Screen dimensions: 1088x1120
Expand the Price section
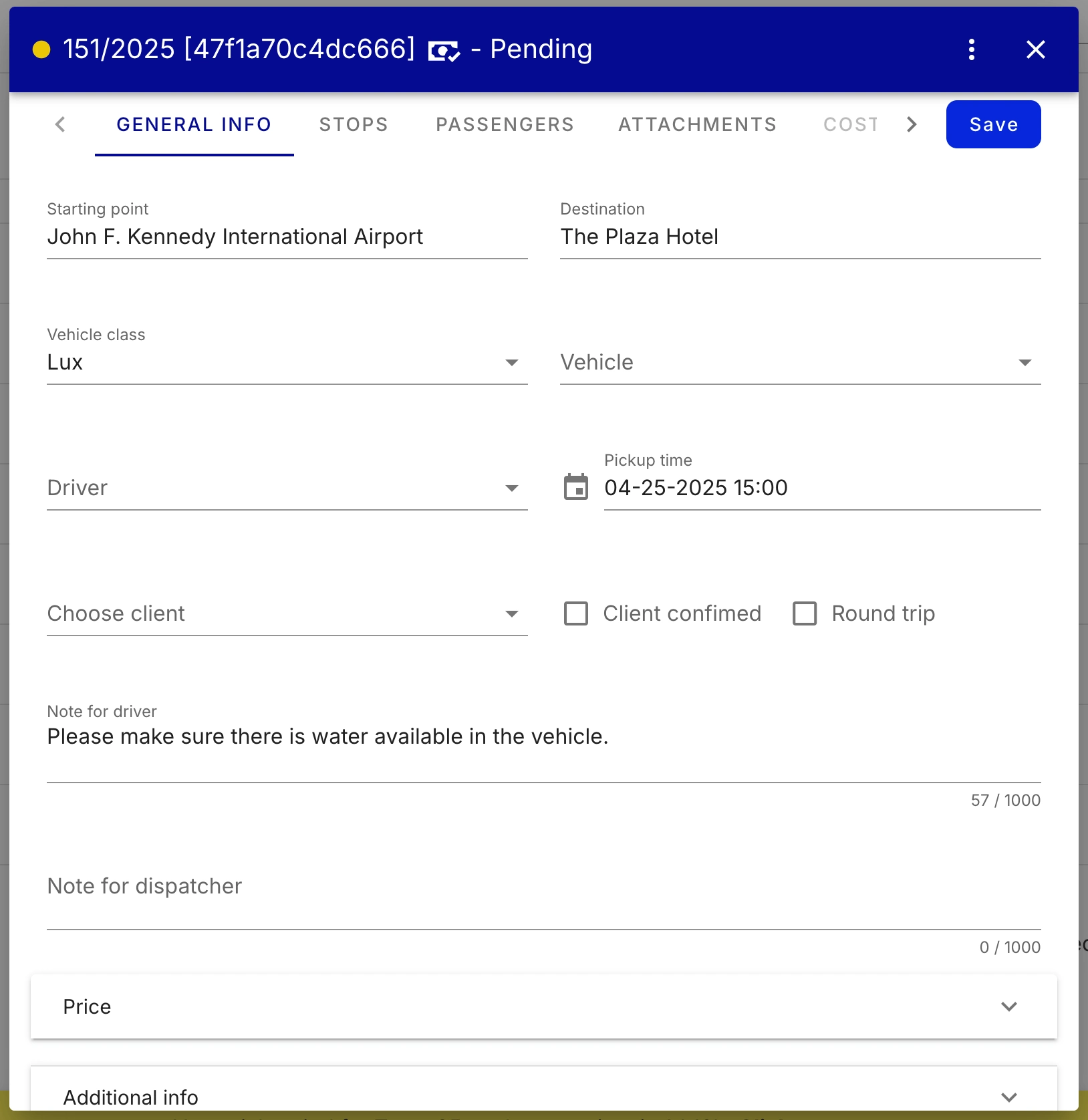pyautogui.click(x=1009, y=1006)
